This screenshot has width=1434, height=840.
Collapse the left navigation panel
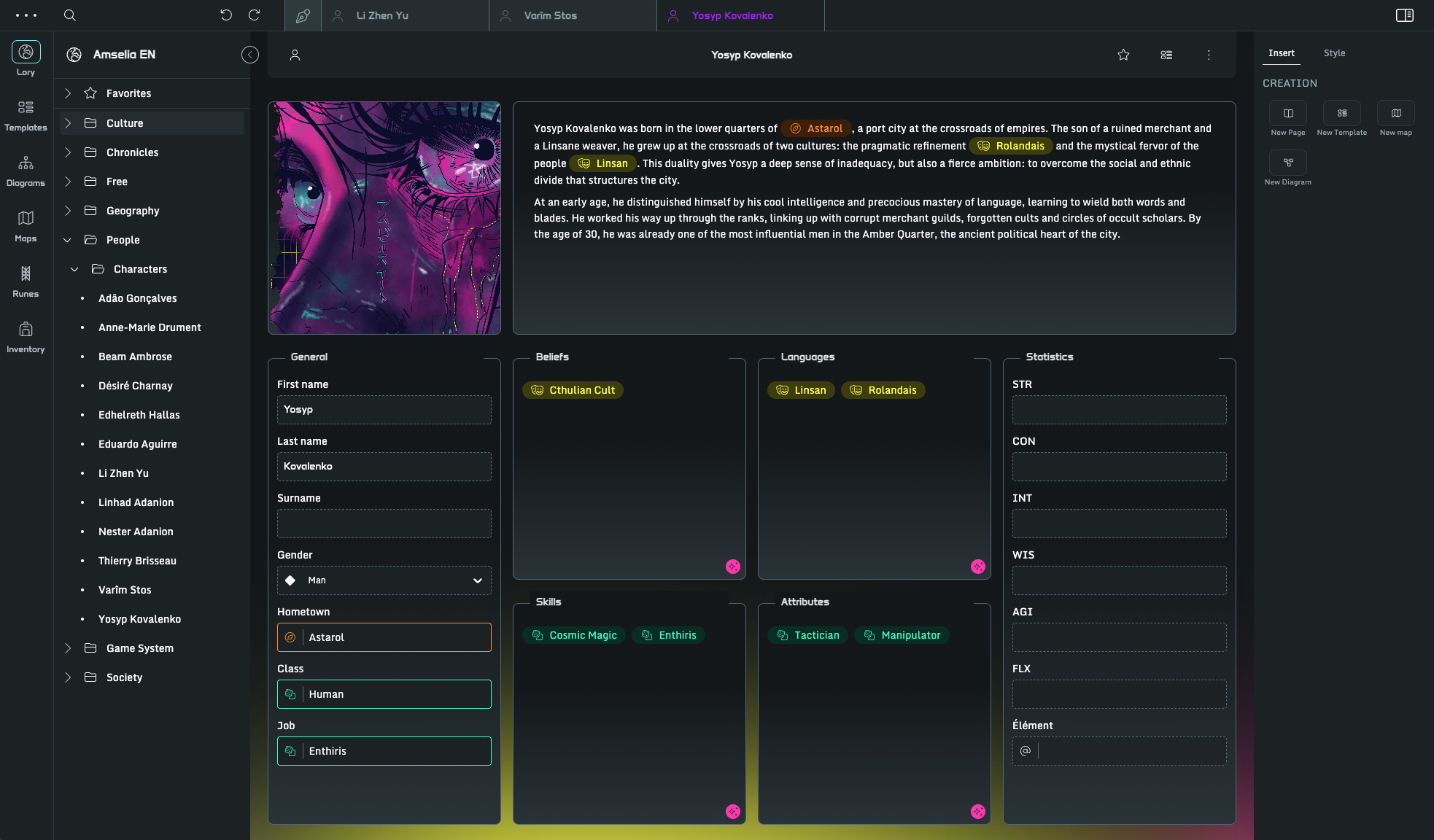tap(249, 55)
